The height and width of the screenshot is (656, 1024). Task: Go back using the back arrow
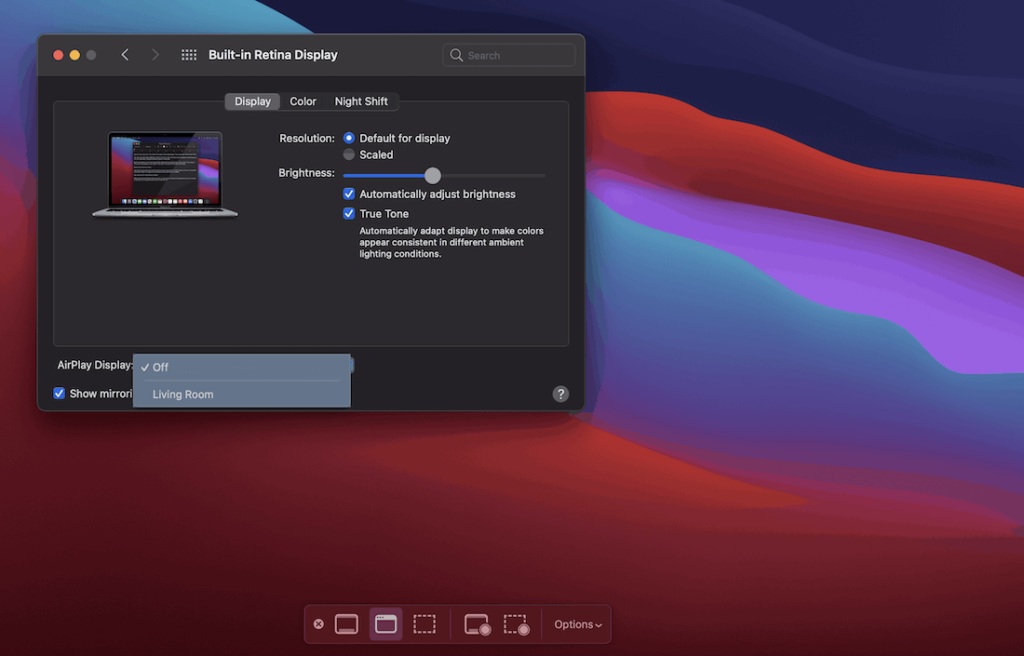click(124, 54)
